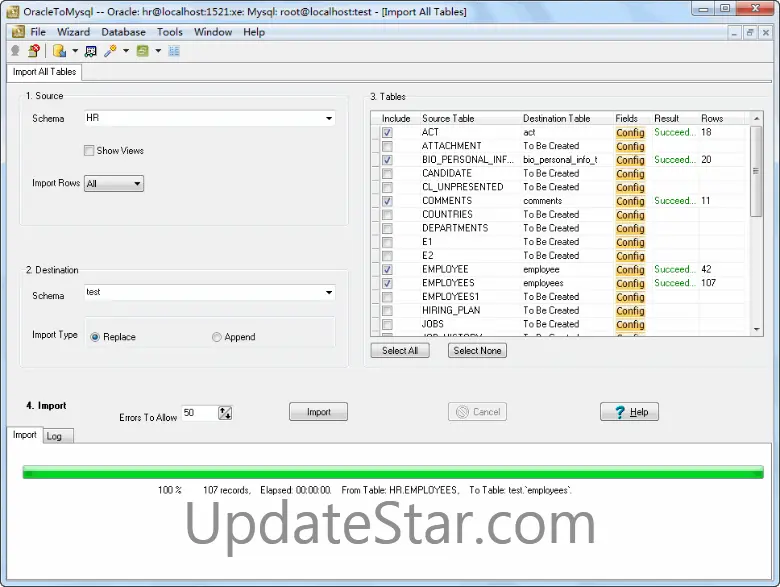This screenshot has width=780, height=587.
Task: Open dropdown arrow beside magic wand icon
Action: tap(126, 51)
